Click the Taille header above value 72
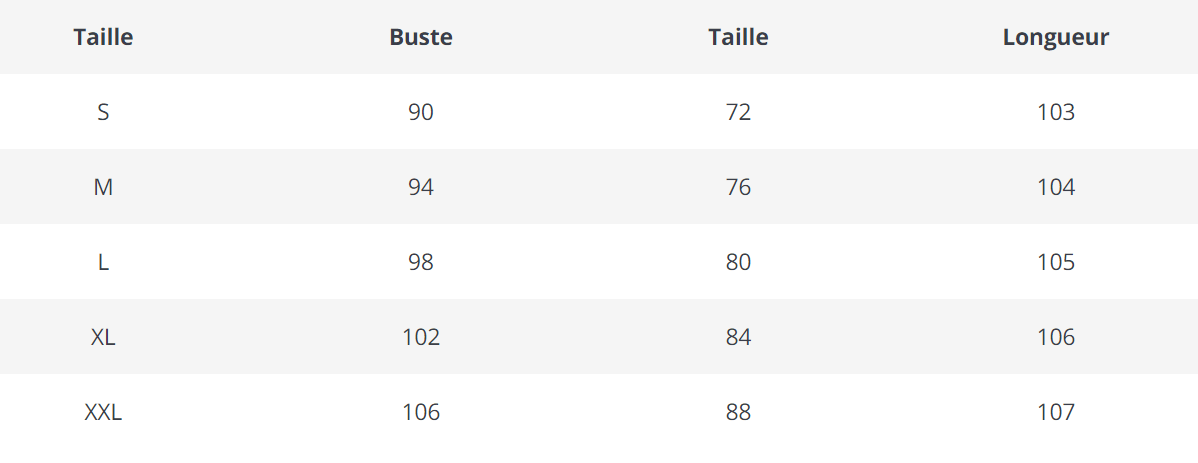The width and height of the screenshot is (1198, 463). pyautogui.click(x=738, y=38)
